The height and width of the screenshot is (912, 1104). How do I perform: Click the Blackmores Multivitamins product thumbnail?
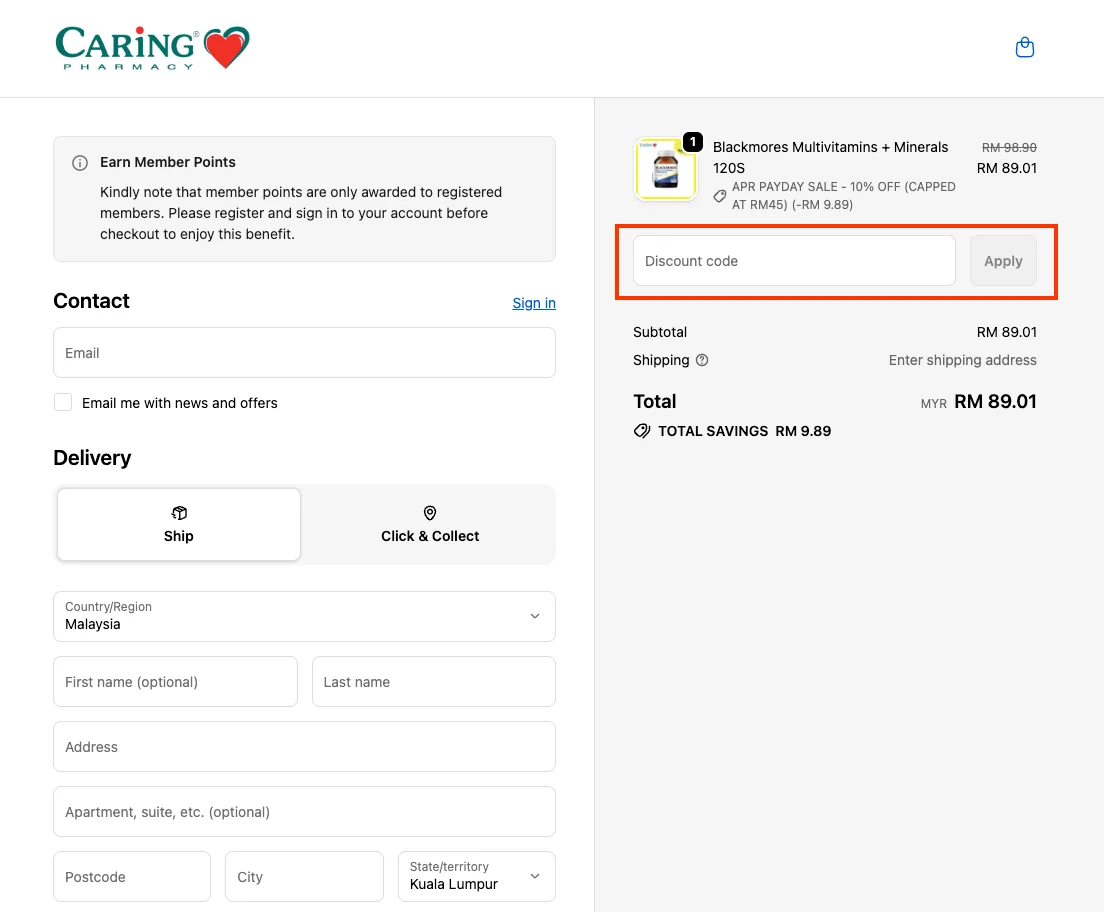[x=665, y=169]
